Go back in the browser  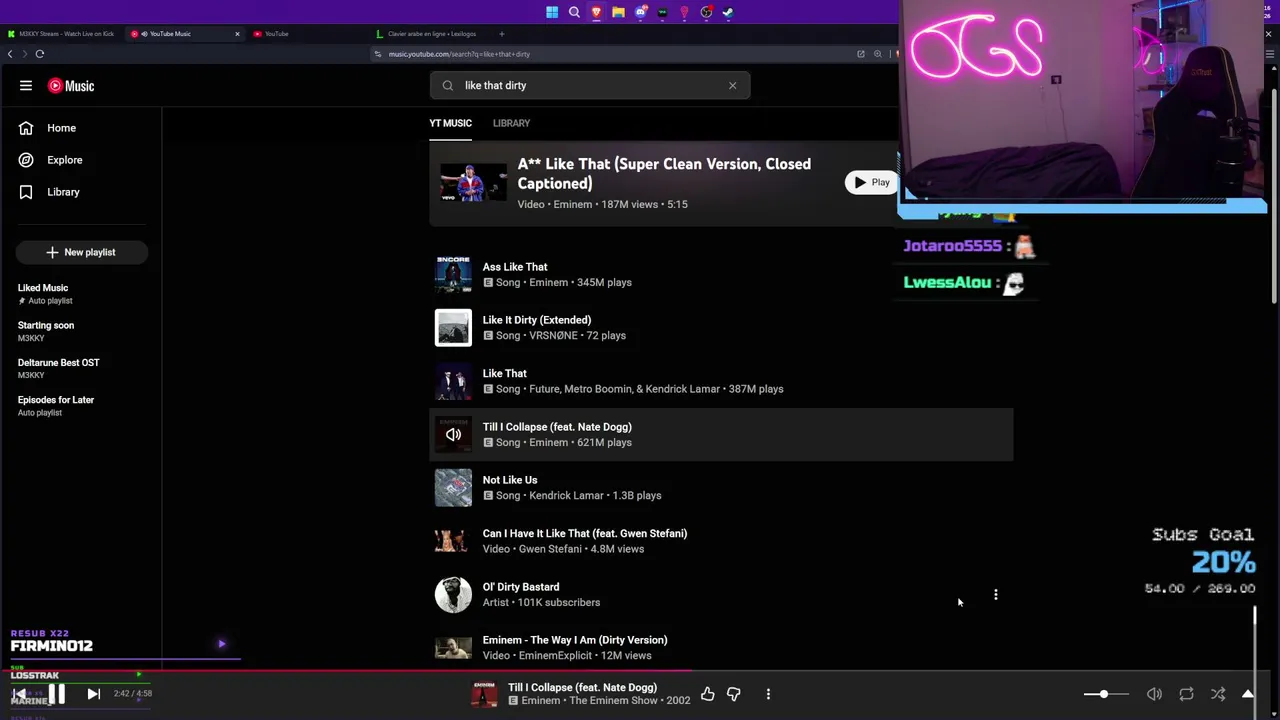pos(10,54)
